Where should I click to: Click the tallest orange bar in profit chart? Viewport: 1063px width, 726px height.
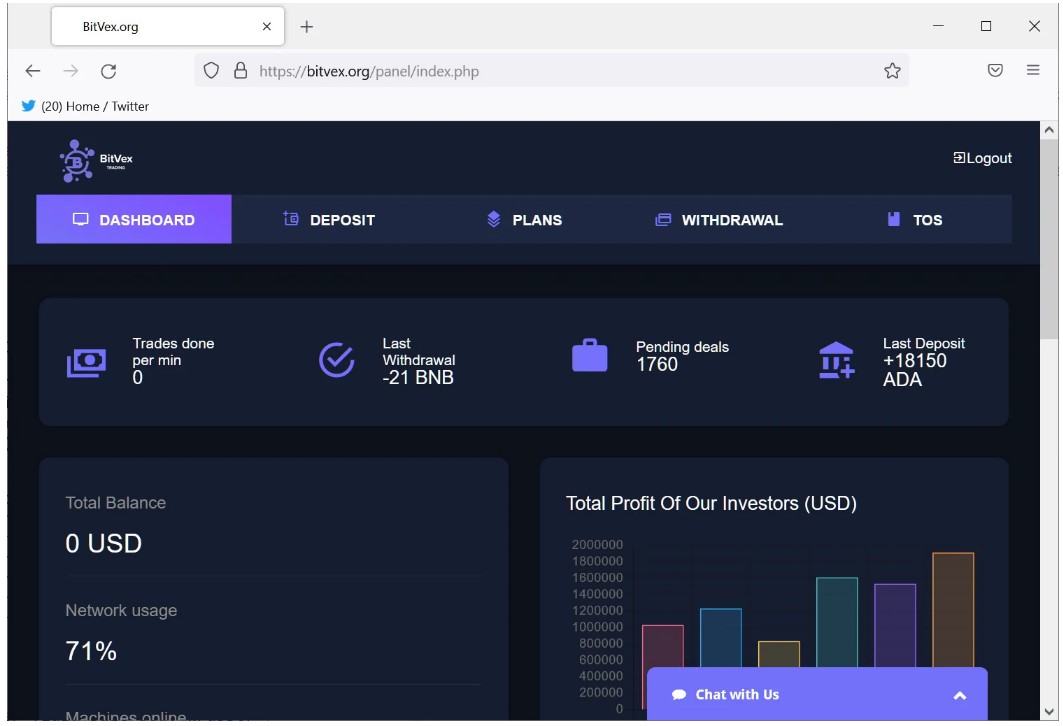[x=952, y=610]
